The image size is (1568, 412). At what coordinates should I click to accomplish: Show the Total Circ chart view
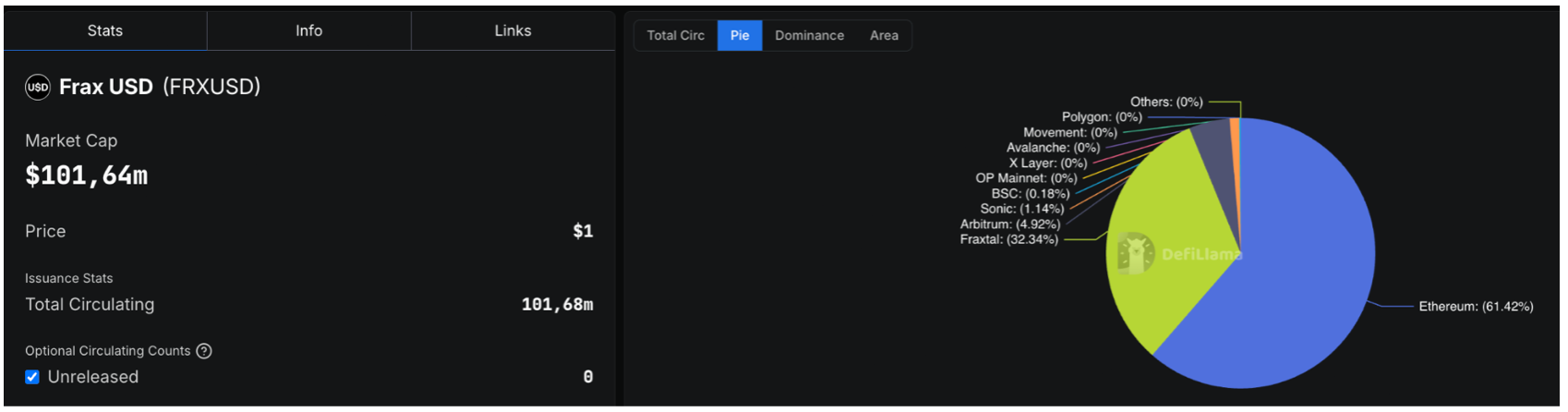675,35
